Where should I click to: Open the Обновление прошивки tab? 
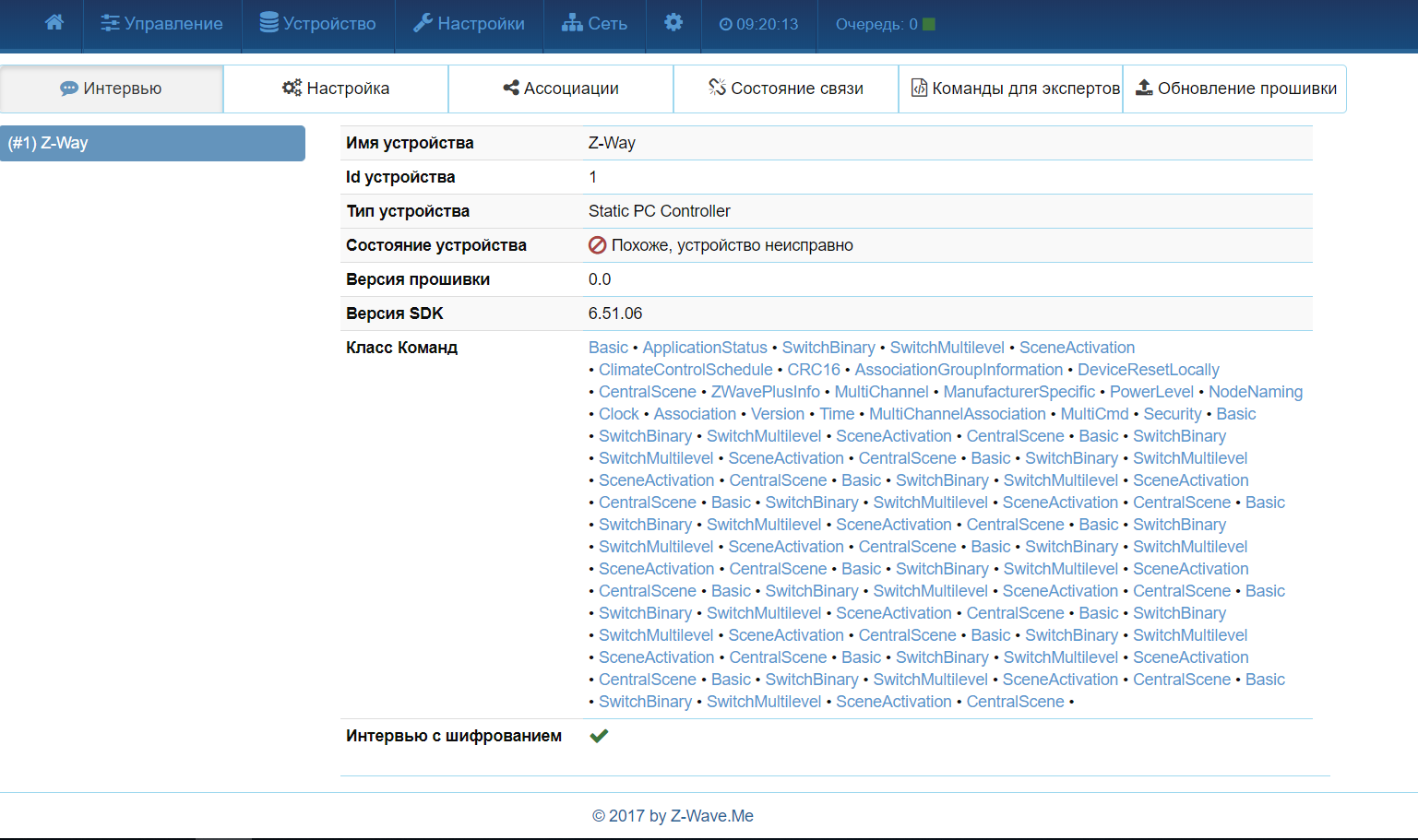(x=1235, y=89)
